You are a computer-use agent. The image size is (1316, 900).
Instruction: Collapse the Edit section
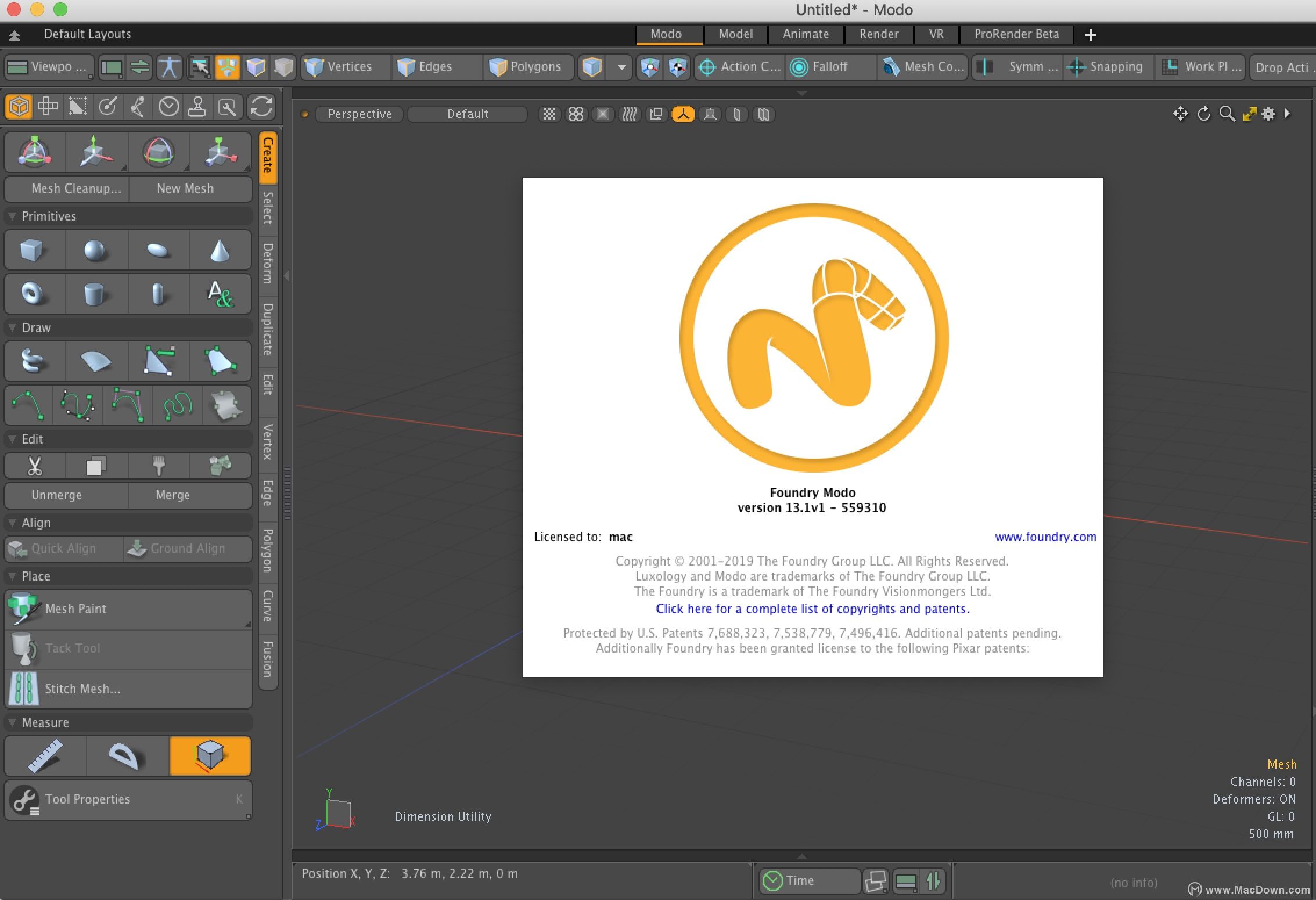[12, 440]
